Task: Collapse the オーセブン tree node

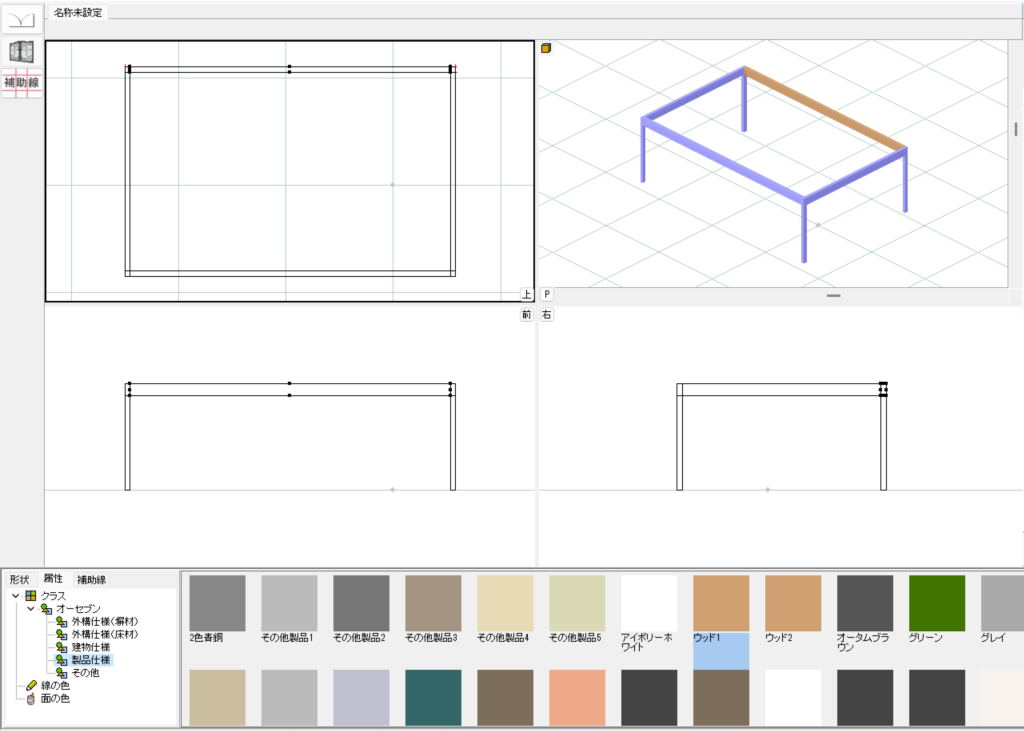Action: (30, 608)
